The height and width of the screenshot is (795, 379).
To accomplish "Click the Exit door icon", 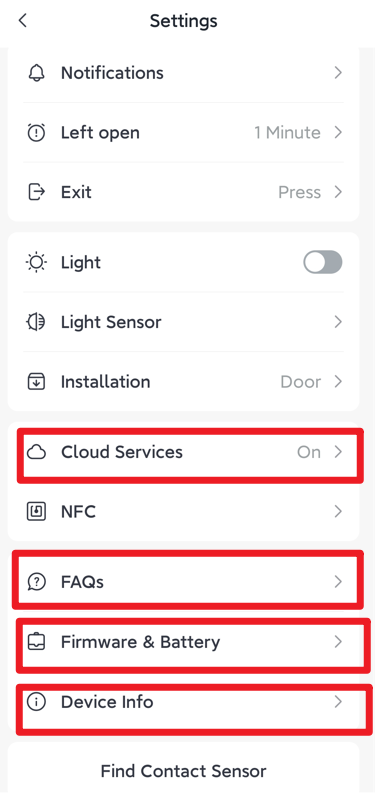I will pyautogui.click(x=36, y=192).
